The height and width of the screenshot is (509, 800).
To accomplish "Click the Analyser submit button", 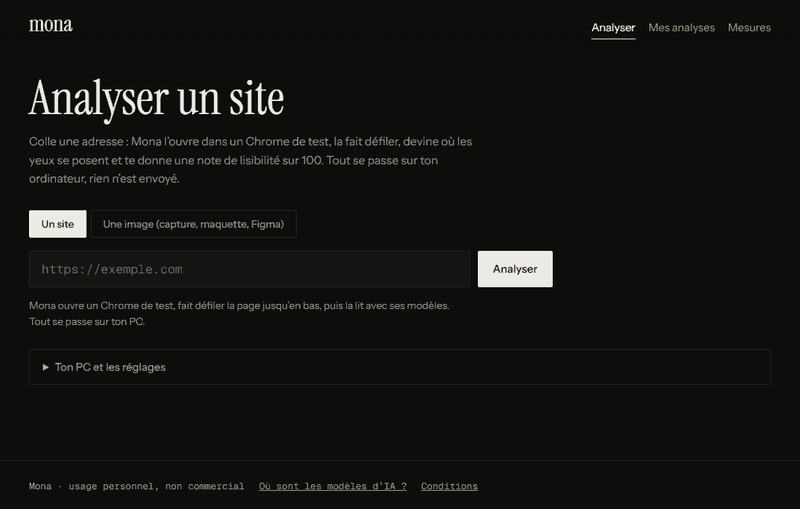I will click(x=515, y=269).
